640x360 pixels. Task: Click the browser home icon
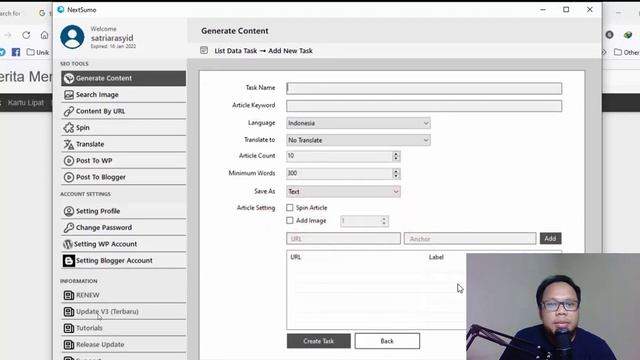[44, 35]
